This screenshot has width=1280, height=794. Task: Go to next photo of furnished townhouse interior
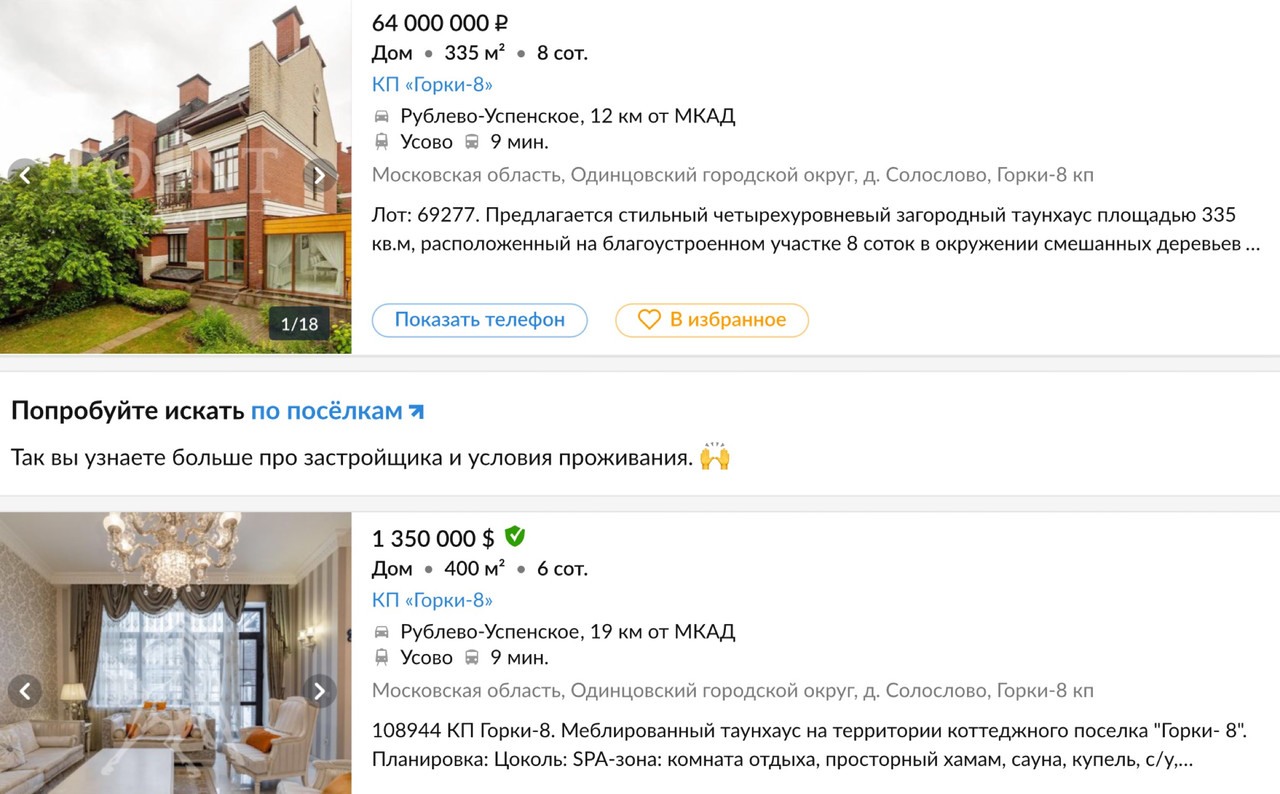click(319, 691)
